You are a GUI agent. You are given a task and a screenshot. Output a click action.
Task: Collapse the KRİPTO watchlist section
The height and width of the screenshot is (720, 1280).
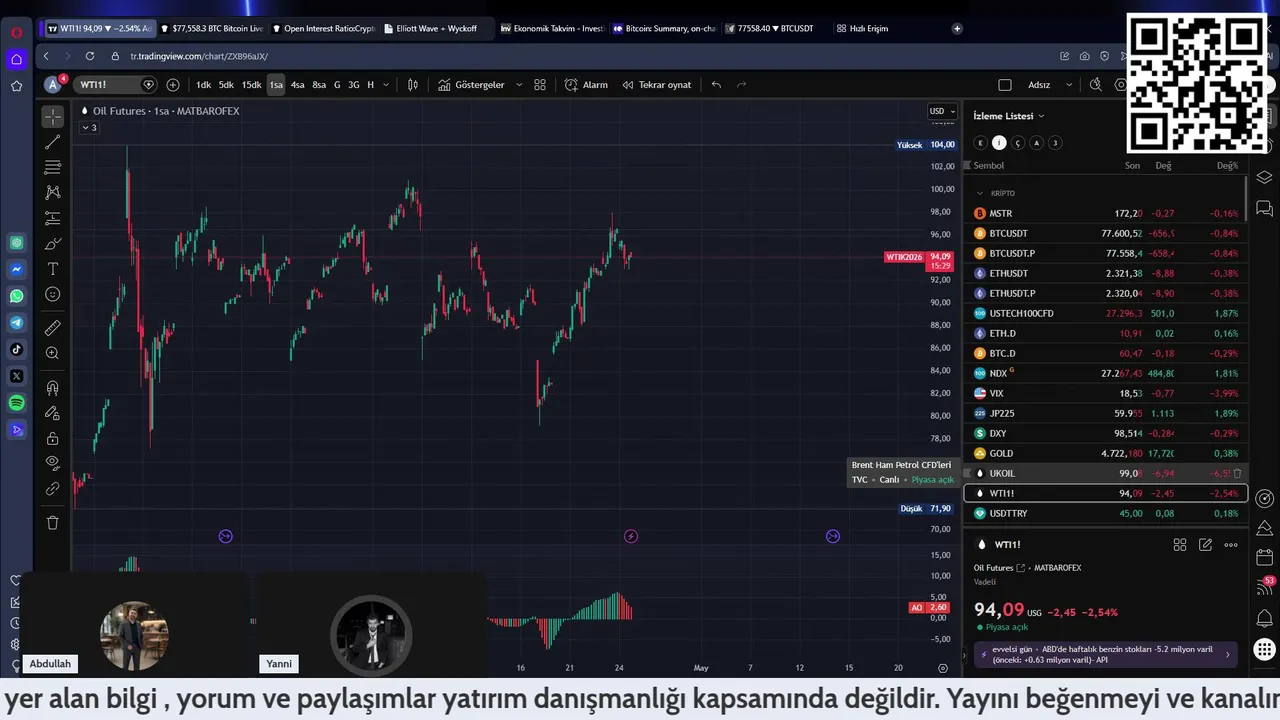pyautogui.click(x=980, y=193)
